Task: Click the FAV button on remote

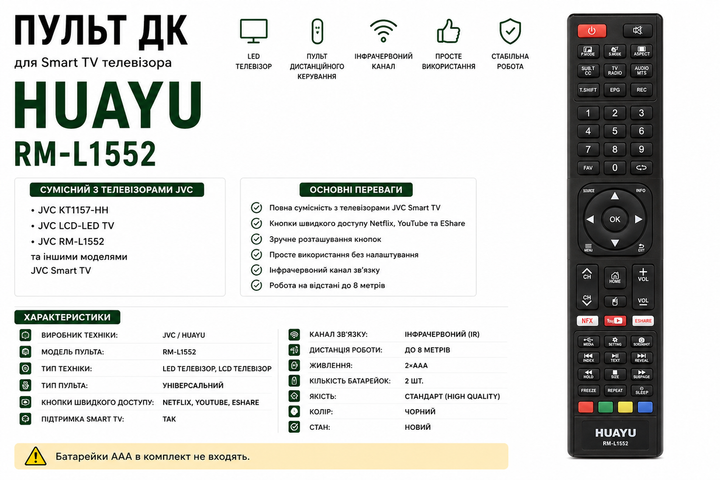Action: coord(588,168)
